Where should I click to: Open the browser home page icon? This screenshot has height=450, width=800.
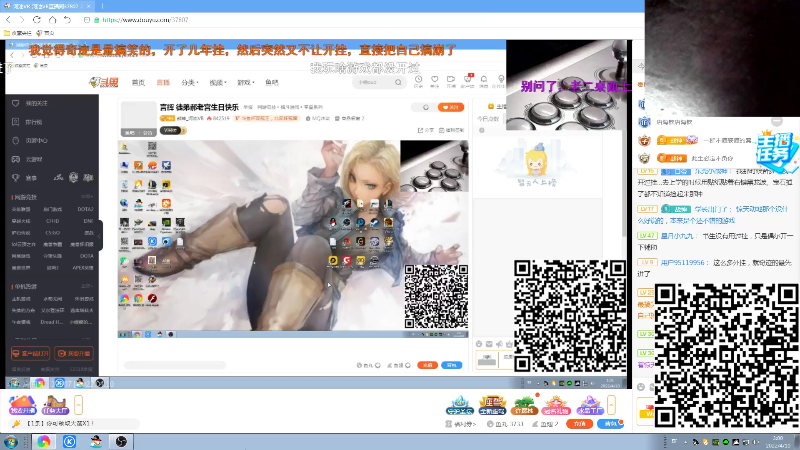pos(52,19)
